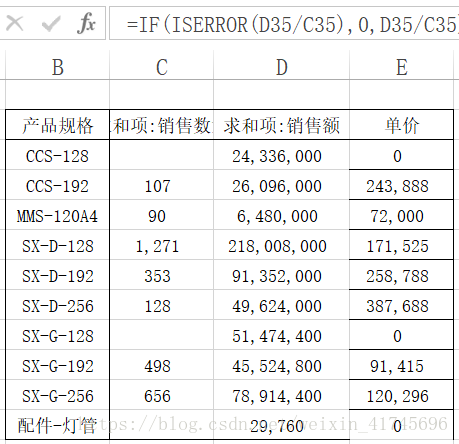This screenshot has height=444, width=459.
Task: Select cell SX-D-256
Action: (x=57, y=305)
